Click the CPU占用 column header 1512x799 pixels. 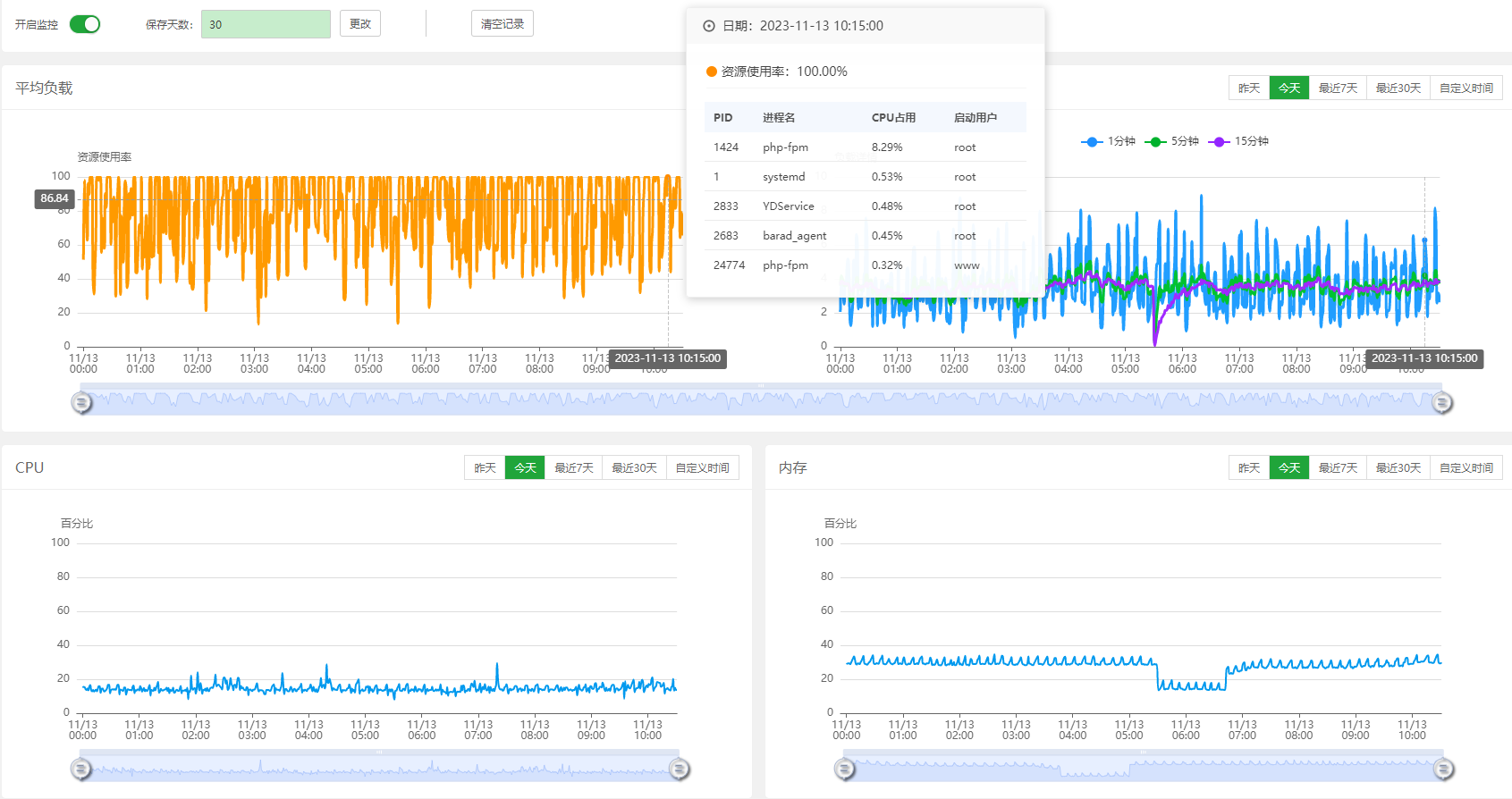click(x=893, y=118)
